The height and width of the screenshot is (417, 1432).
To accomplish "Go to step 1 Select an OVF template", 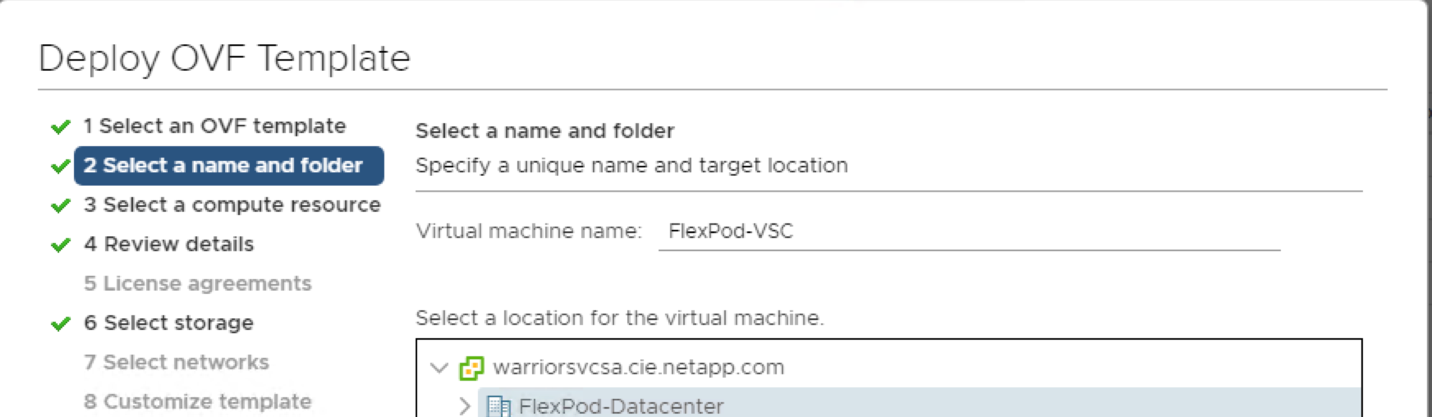I will [214, 126].
